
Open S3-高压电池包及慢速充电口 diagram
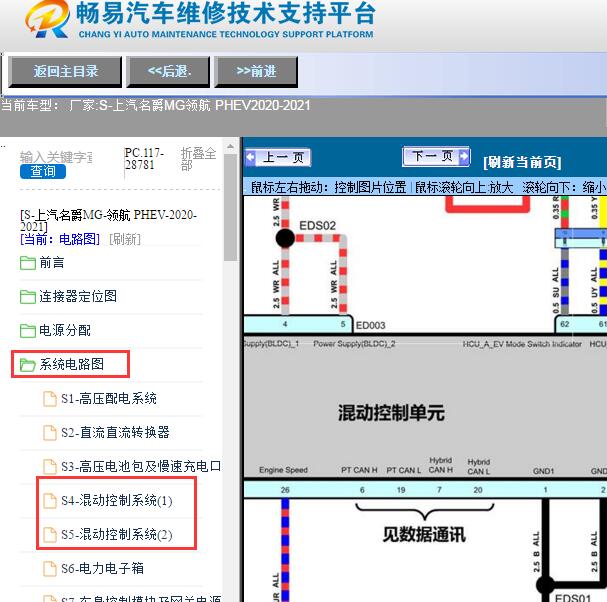[x=141, y=467]
